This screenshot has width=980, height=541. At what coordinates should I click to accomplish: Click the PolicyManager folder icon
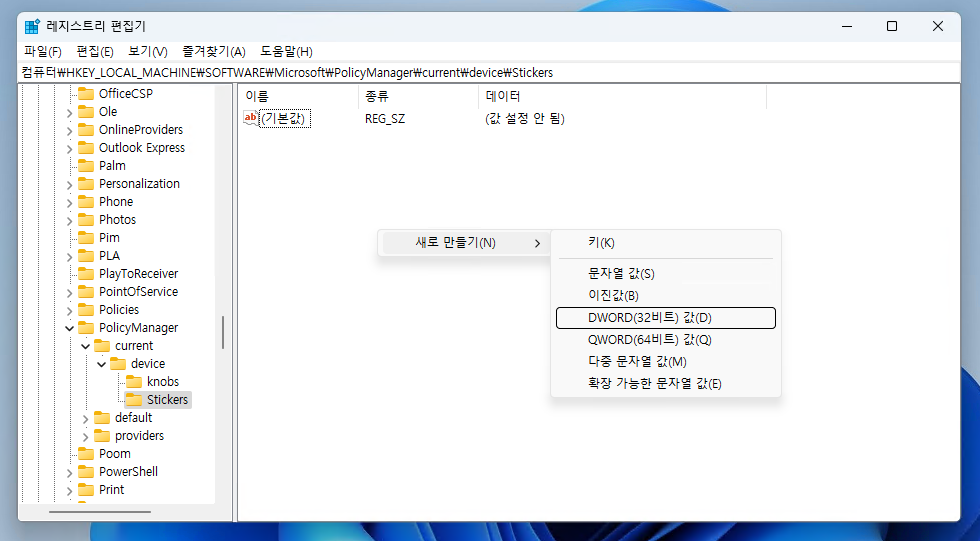coord(86,328)
